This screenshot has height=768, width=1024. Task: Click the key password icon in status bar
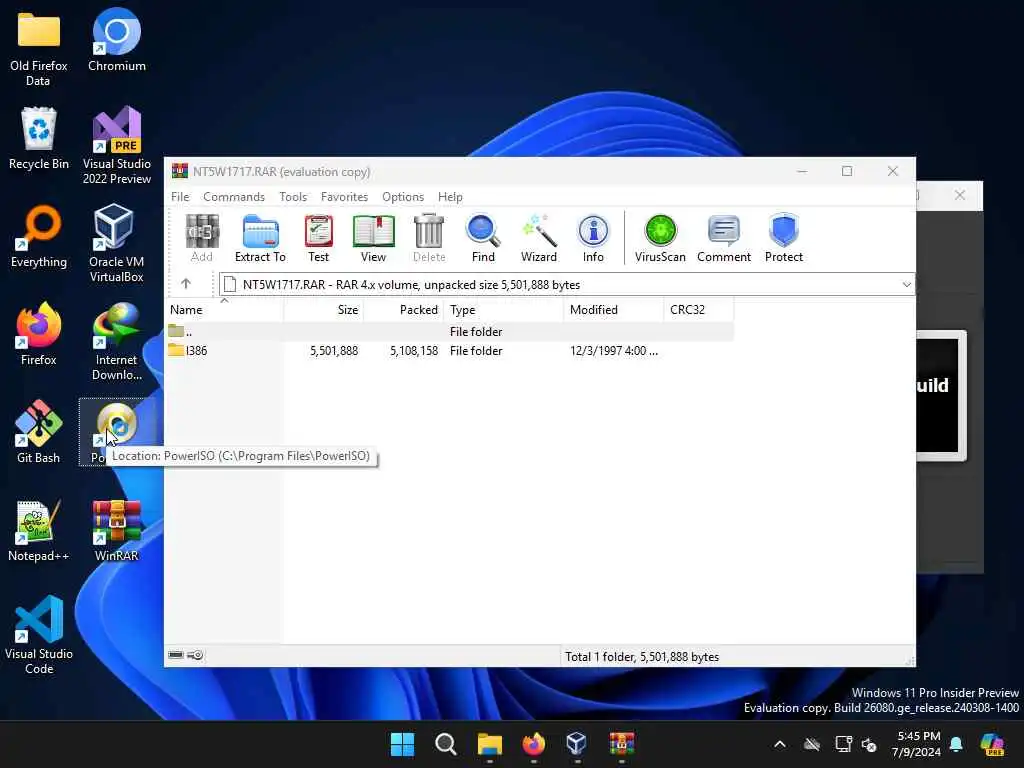195,655
